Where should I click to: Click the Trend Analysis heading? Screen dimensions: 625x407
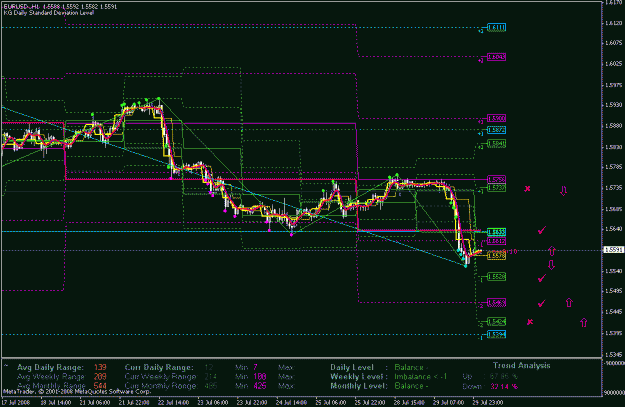pyautogui.click(x=521, y=365)
